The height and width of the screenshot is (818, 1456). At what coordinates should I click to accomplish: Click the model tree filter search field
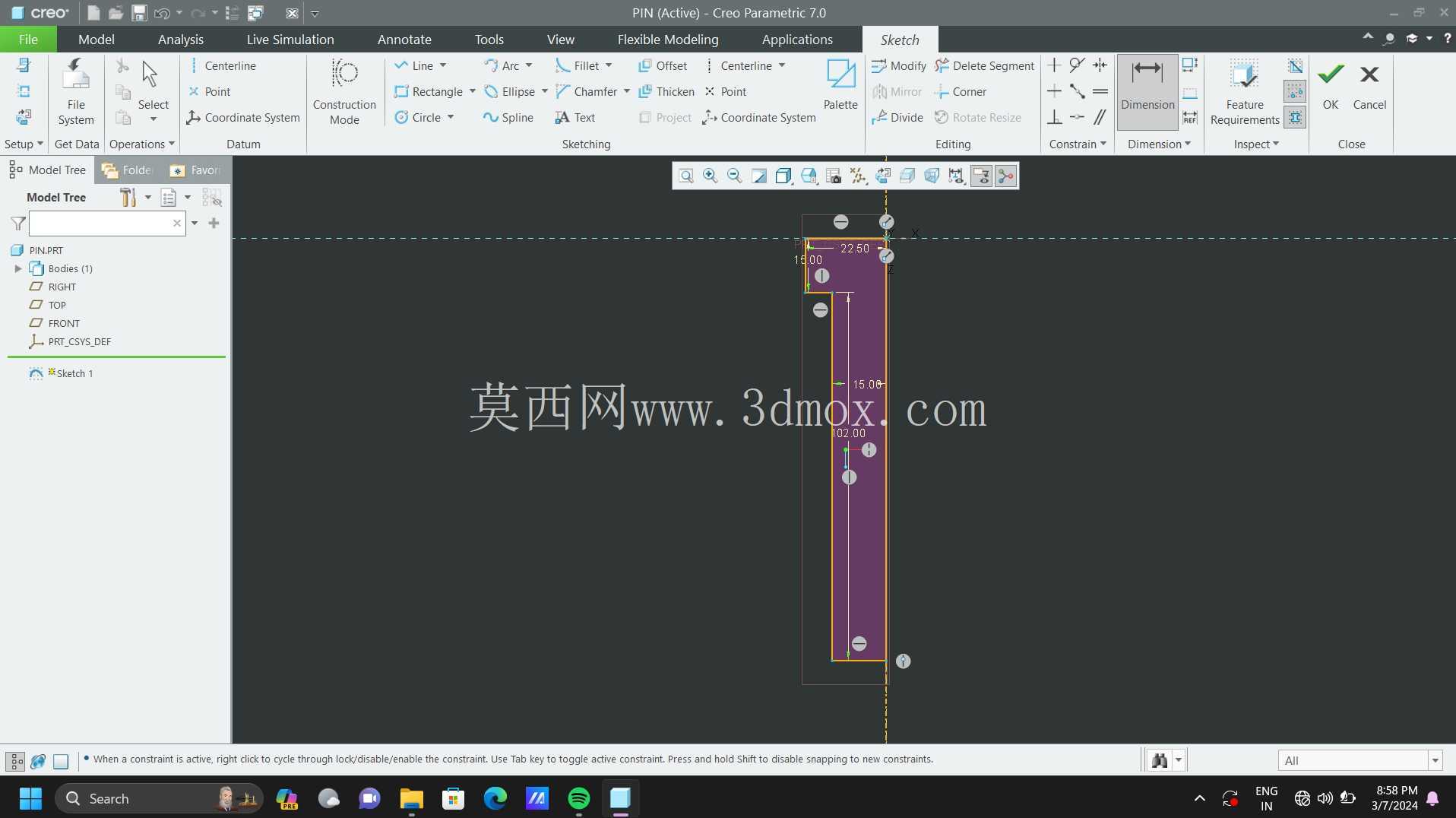[106, 224]
